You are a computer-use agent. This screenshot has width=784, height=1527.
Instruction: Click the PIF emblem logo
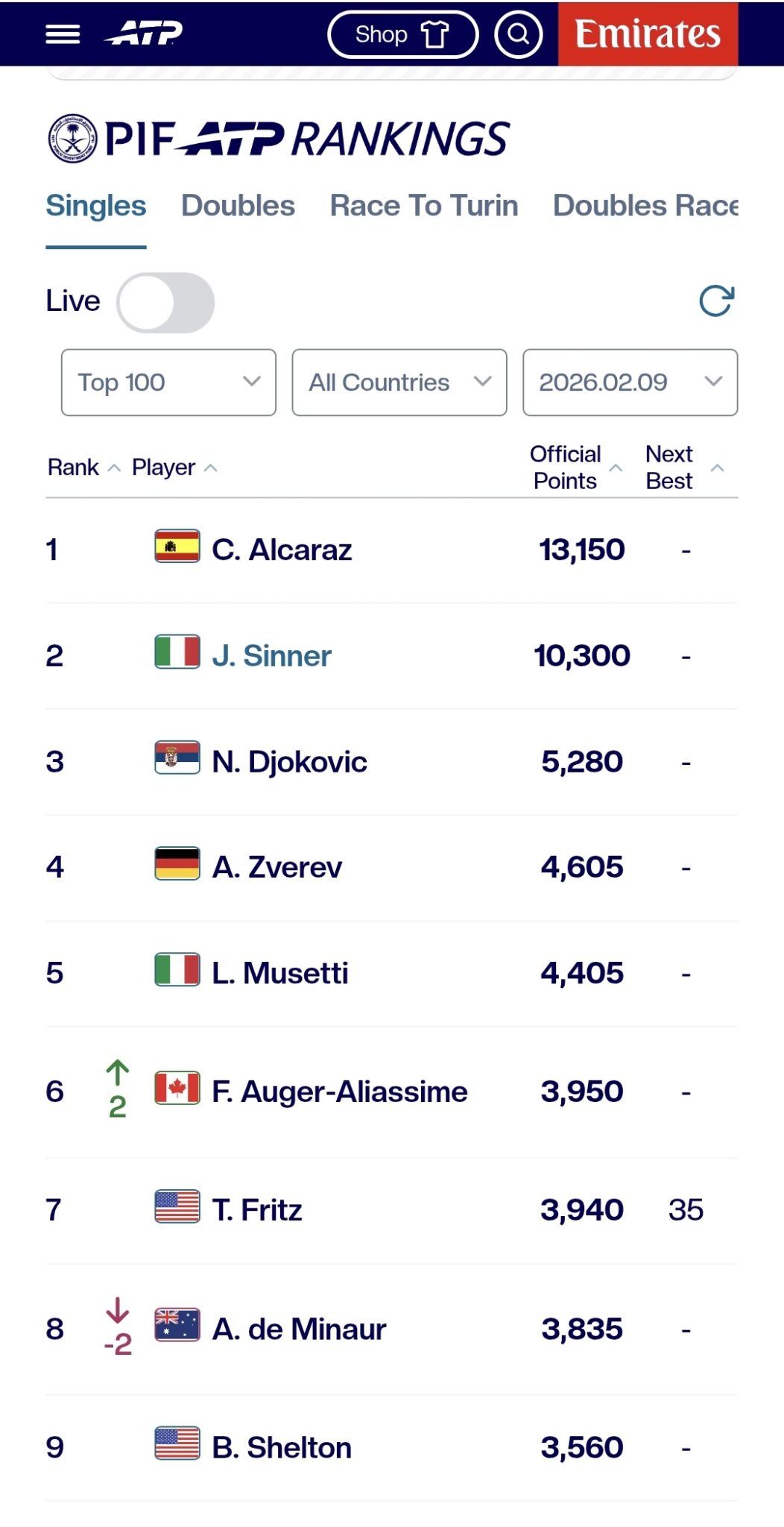(x=72, y=139)
